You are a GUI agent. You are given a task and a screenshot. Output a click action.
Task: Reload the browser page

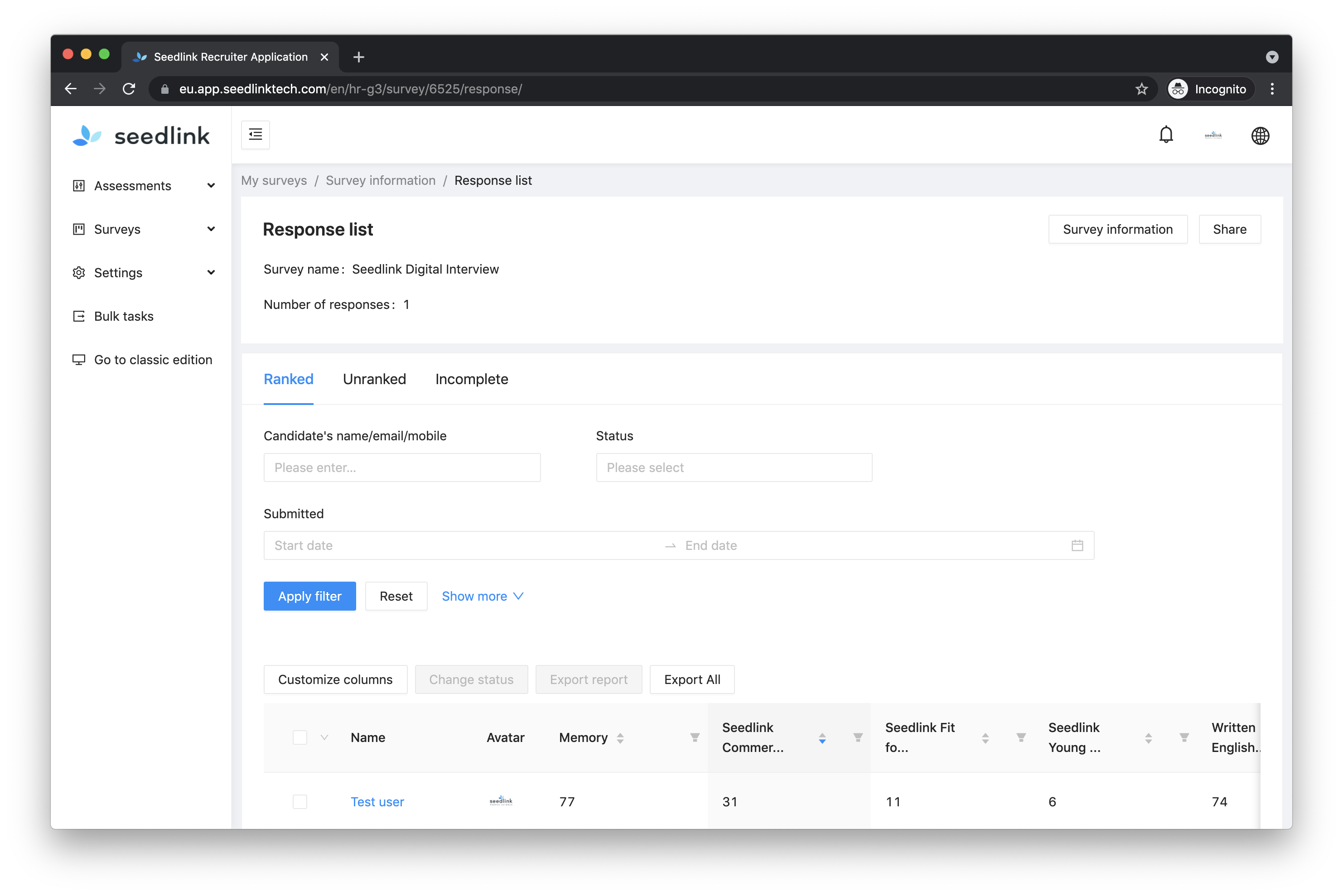coord(129,89)
